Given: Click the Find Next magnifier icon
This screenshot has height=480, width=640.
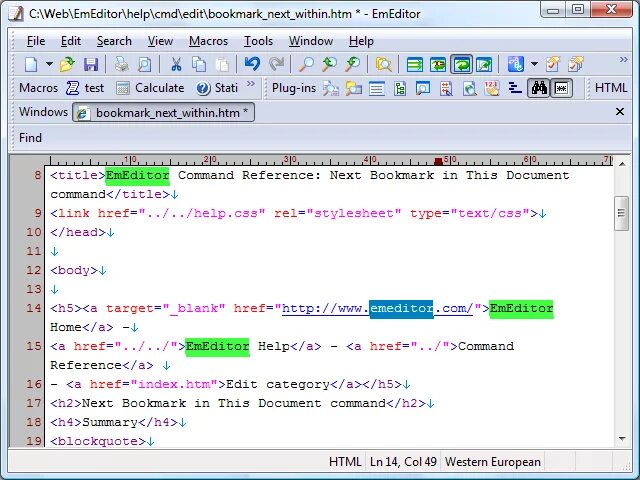Looking at the screenshot, I should 329,64.
